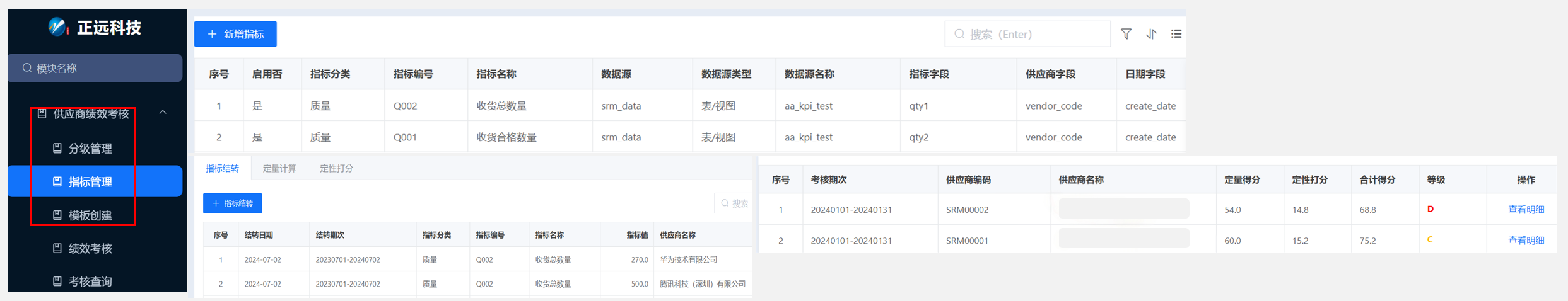
Task: Click the 正远科技 logo icon
Action: click(57, 27)
